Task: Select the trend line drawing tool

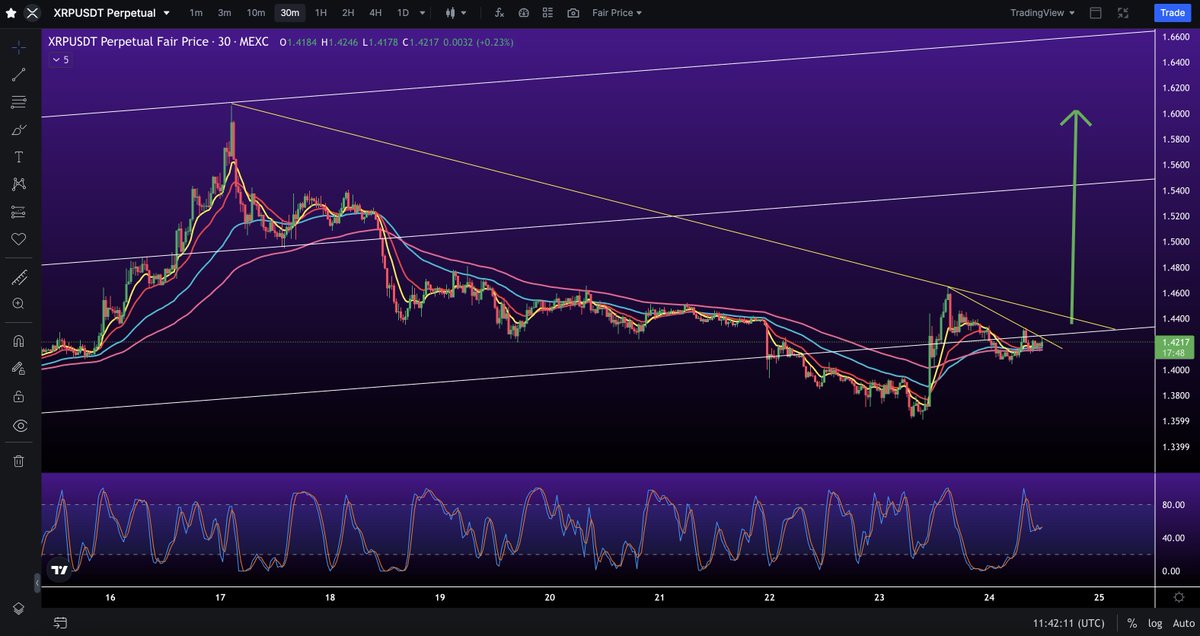Action: click(18, 75)
